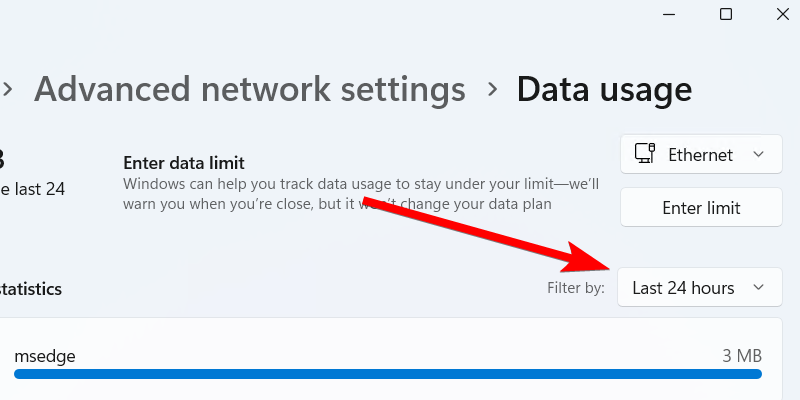Click the msedge usage progress bar
This screenshot has width=800, height=400.
coord(388,374)
